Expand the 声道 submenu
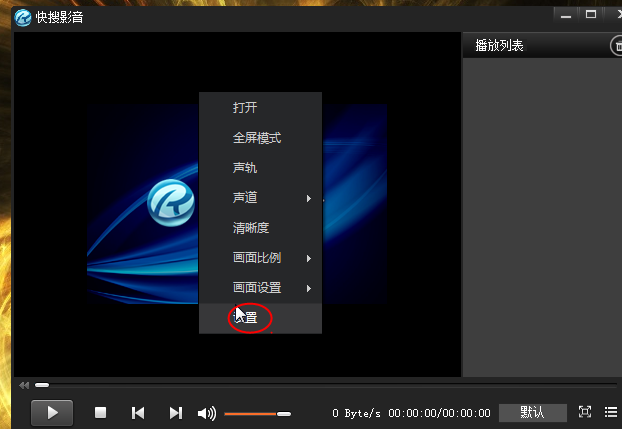The width and height of the screenshot is (622, 429). click(x=260, y=198)
